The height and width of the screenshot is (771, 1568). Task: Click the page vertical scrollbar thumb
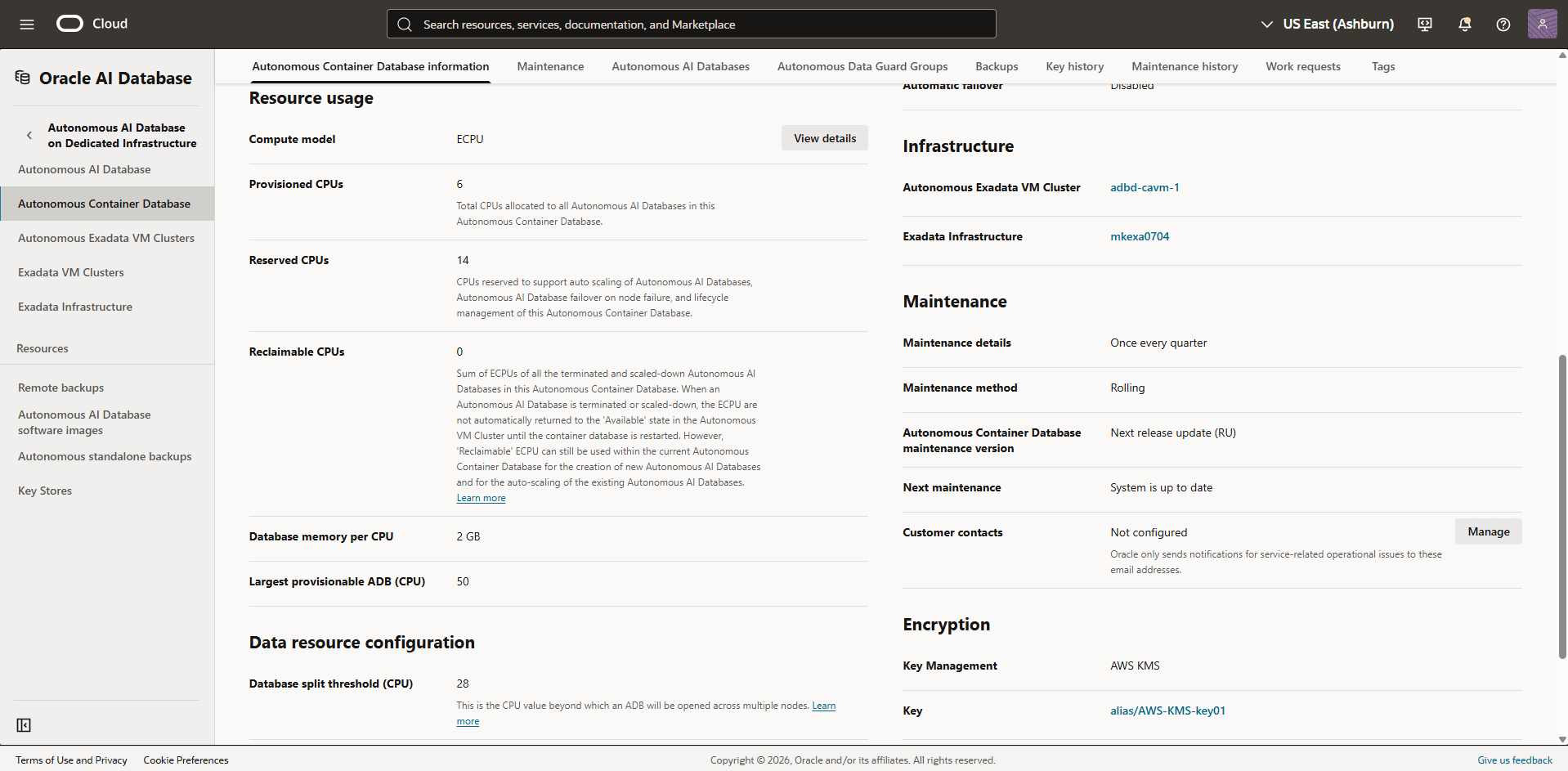tap(1562, 507)
